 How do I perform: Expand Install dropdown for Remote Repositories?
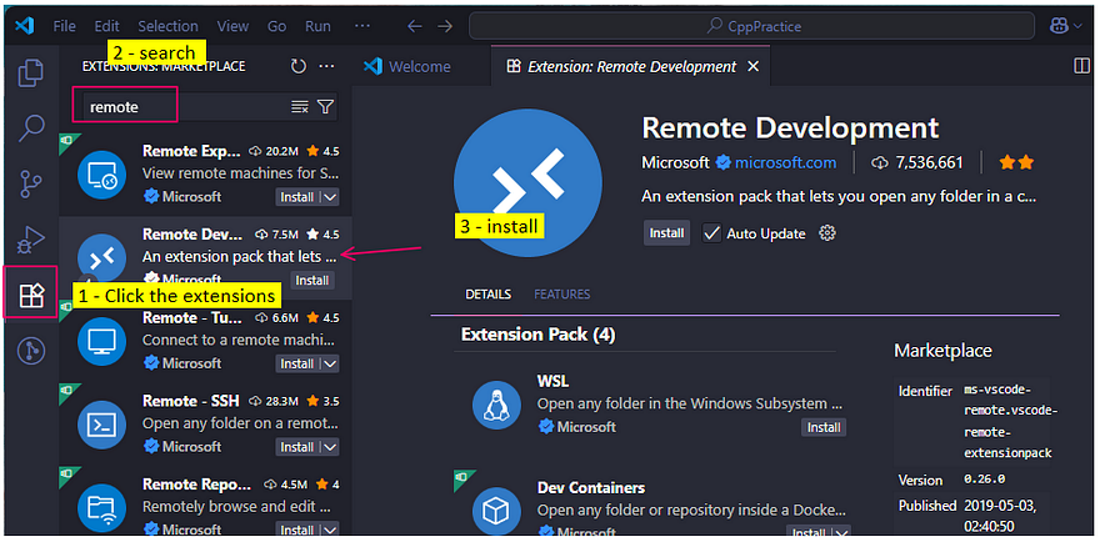coord(330,530)
